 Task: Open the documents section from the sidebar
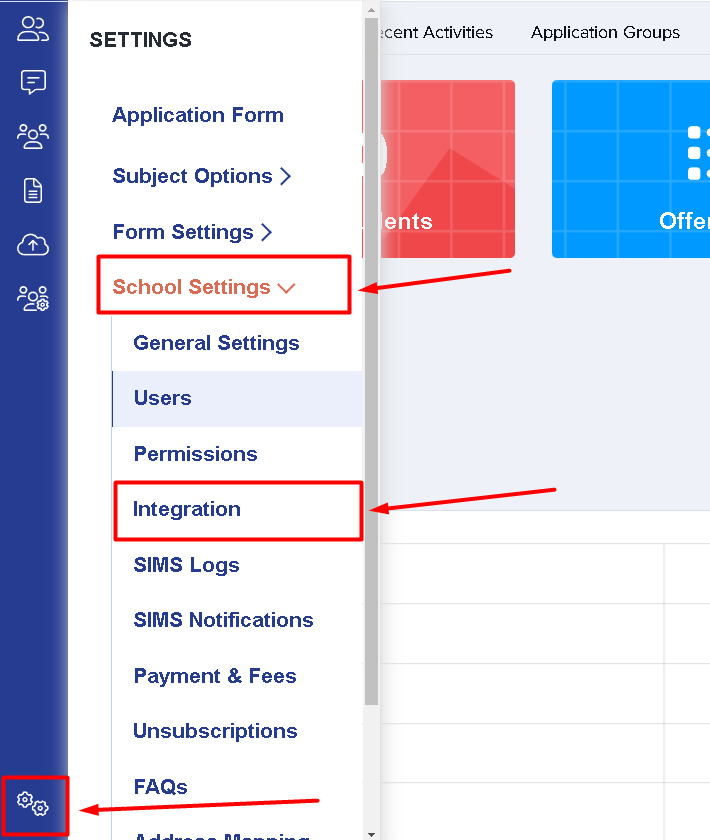pos(33,190)
